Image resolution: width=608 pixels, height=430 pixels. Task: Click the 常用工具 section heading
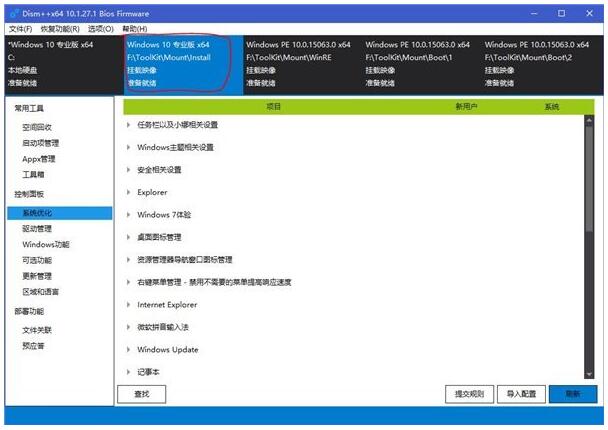point(29,109)
